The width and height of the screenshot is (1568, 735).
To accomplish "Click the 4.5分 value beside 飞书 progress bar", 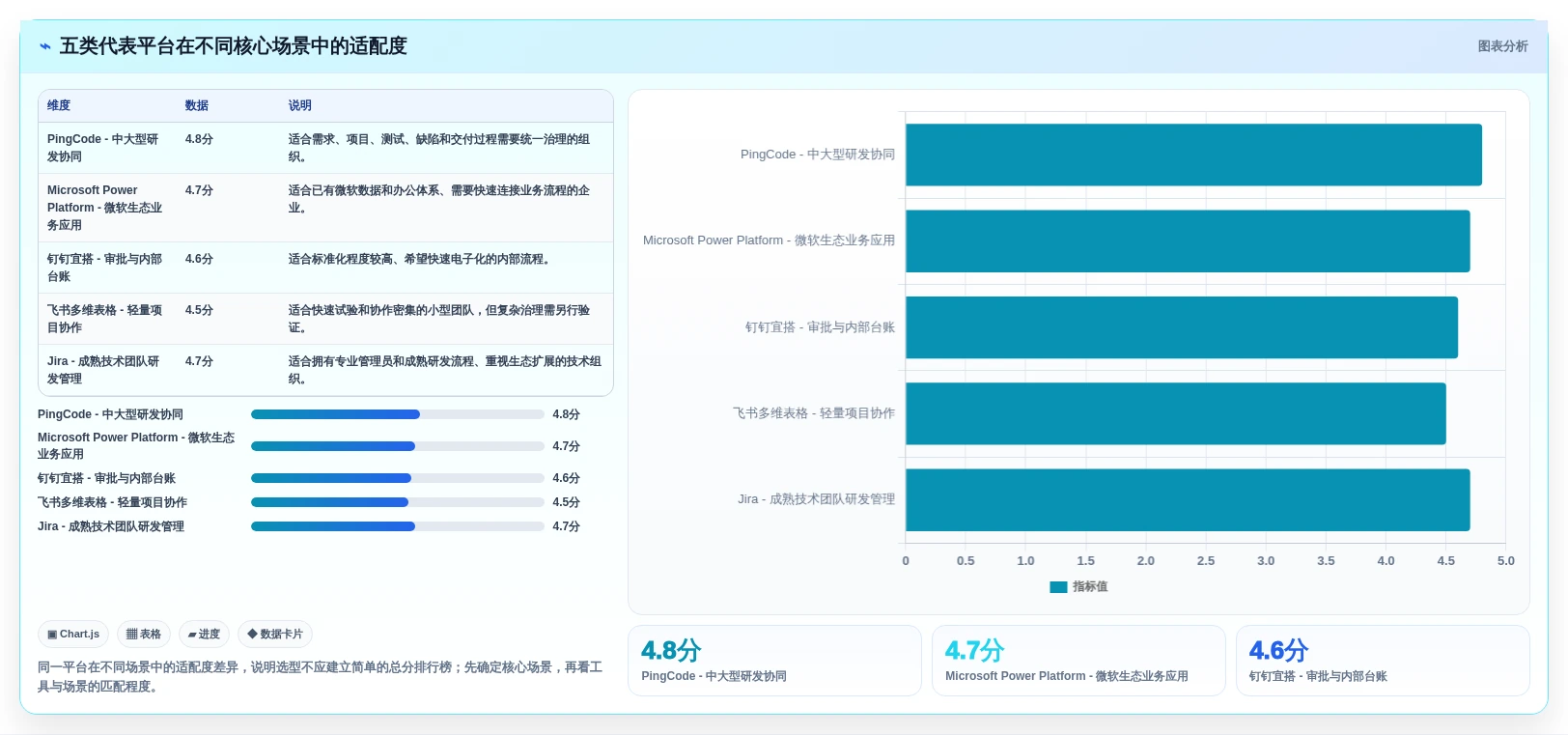I will 566,502.
